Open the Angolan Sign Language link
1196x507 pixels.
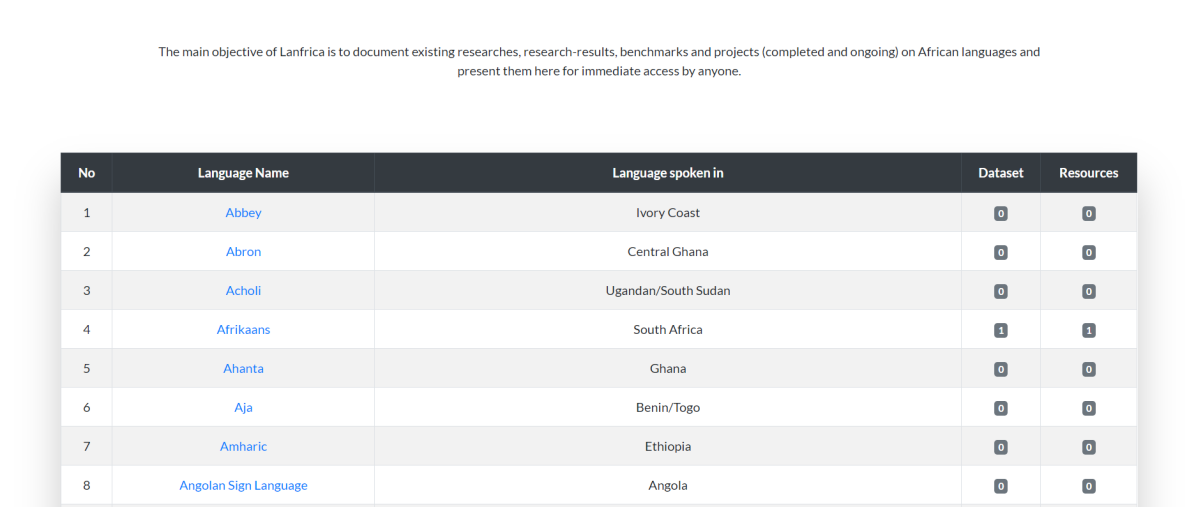(x=243, y=485)
